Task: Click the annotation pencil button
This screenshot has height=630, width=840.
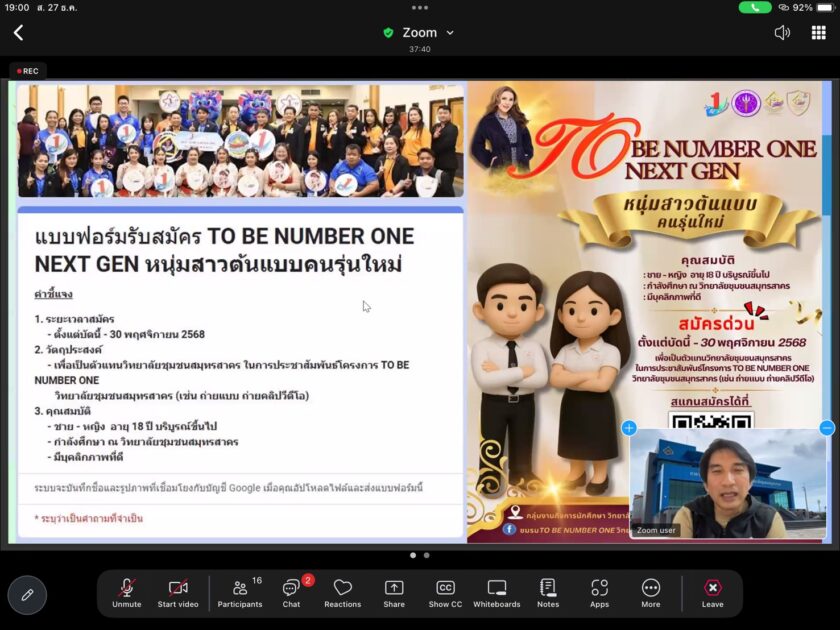Action: coord(27,594)
